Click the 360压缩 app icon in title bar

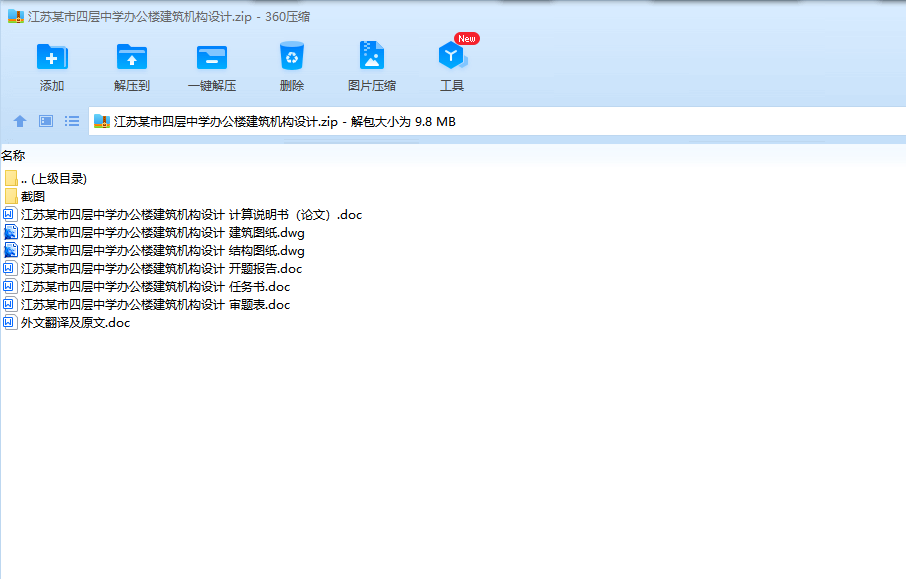coord(16,17)
